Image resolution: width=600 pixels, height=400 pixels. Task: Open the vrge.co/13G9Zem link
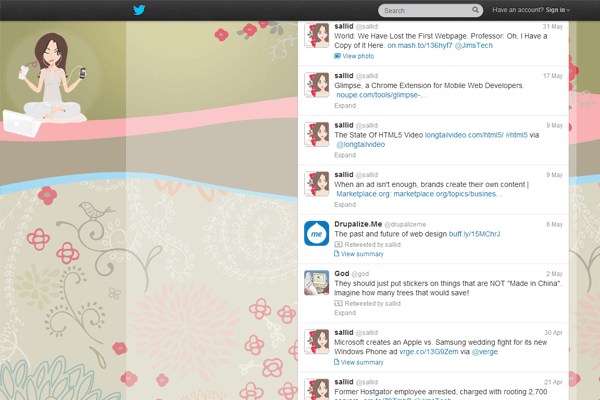coord(429,352)
